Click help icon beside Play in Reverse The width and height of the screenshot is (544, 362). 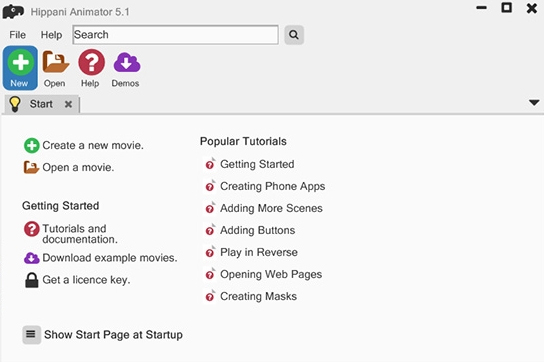coord(210,252)
